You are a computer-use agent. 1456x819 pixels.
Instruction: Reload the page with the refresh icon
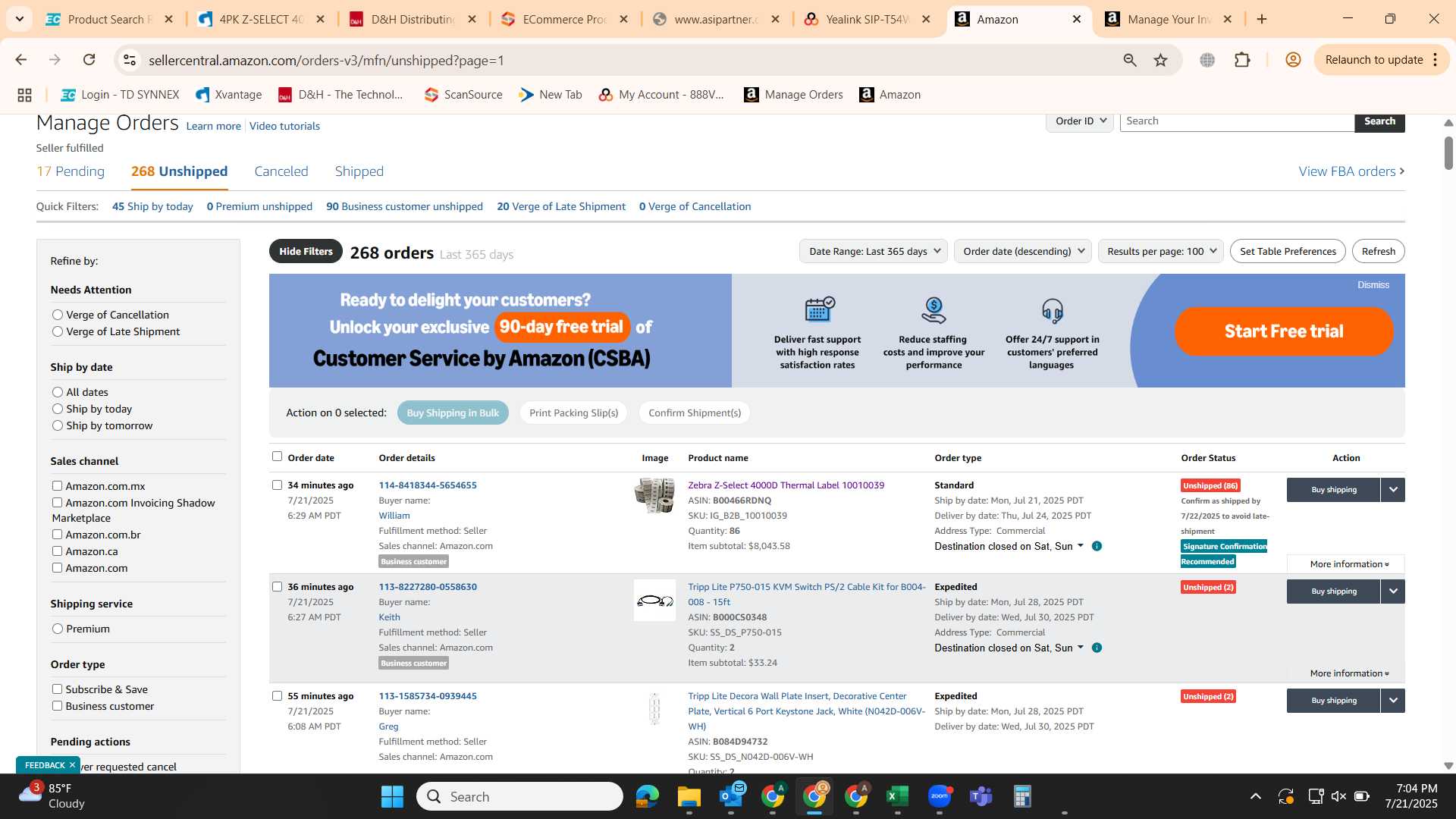pos(89,60)
